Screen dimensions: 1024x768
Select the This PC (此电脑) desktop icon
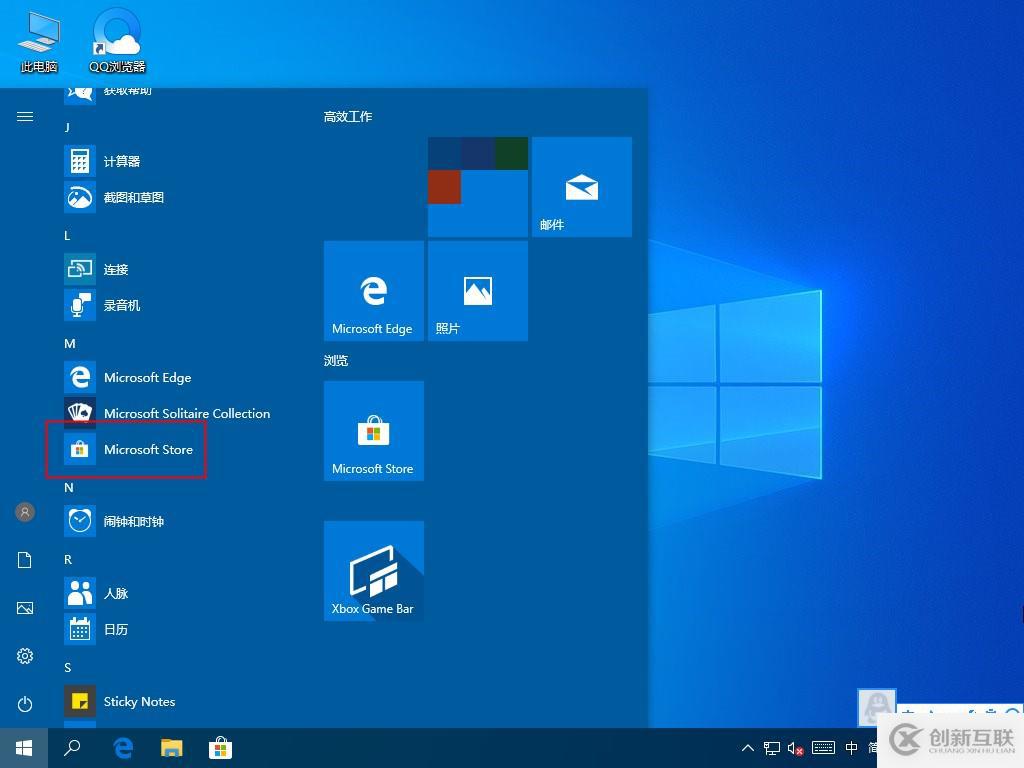point(39,42)
